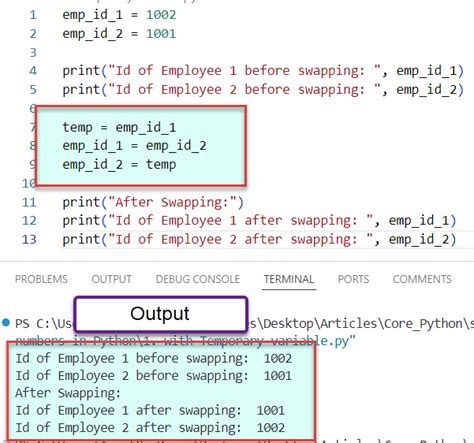
Task: Click terminal output "Employee 1 before swapping: 1002"
Action: (x=154, y=359)
